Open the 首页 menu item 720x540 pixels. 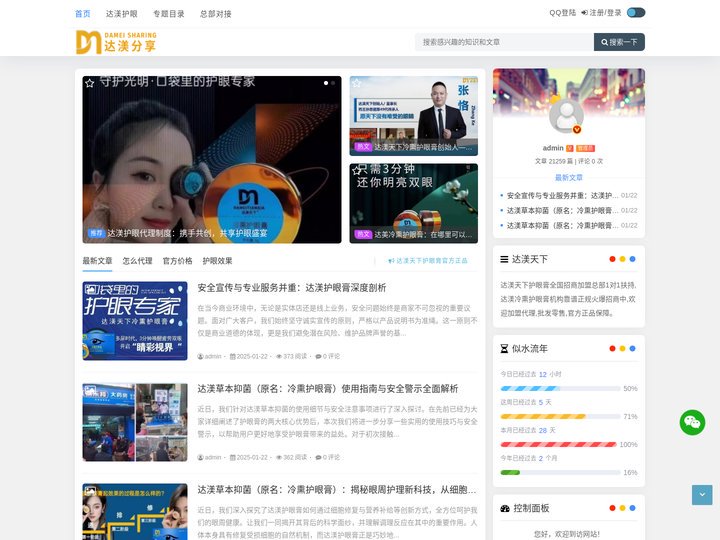[x=83, y=14]
